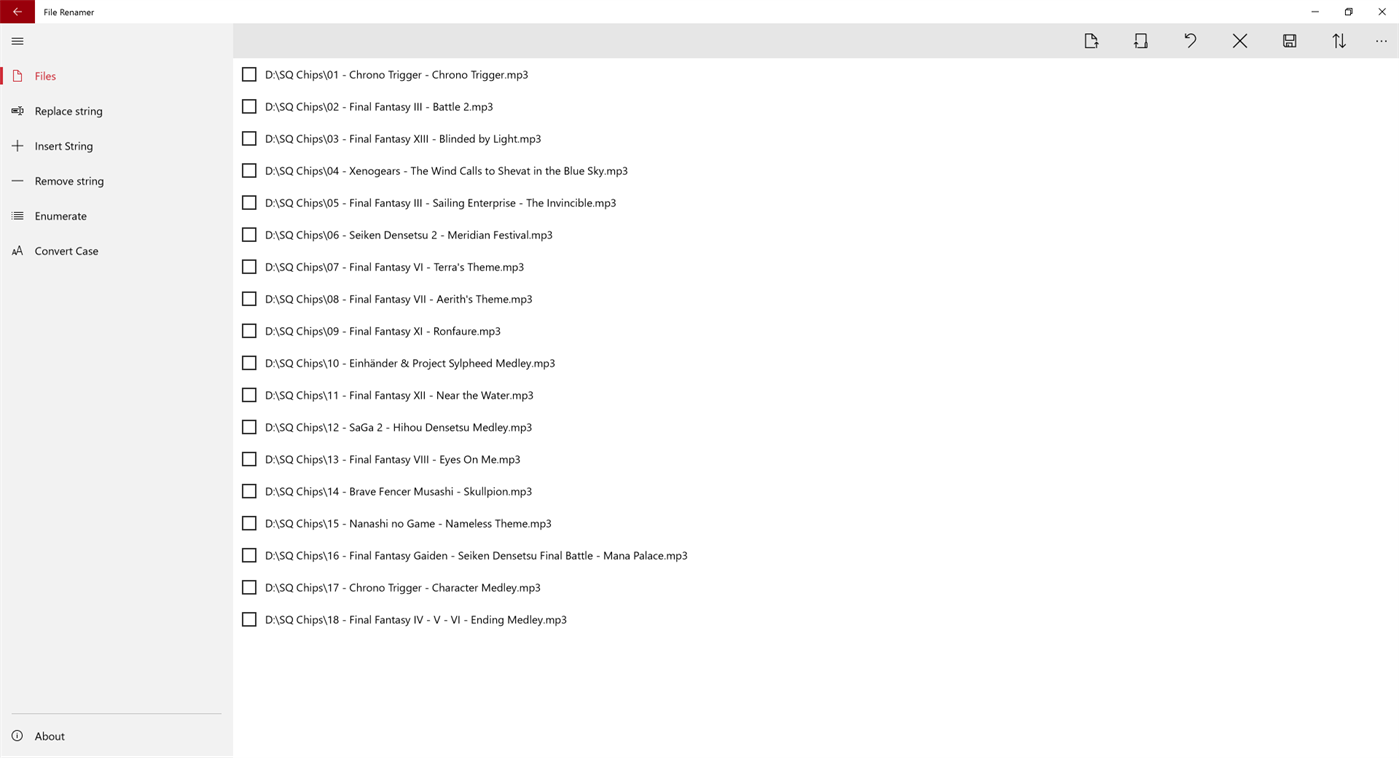Click the add files icon
The height and width of the screenshot is (758, 1399).
click(1091, 40)
